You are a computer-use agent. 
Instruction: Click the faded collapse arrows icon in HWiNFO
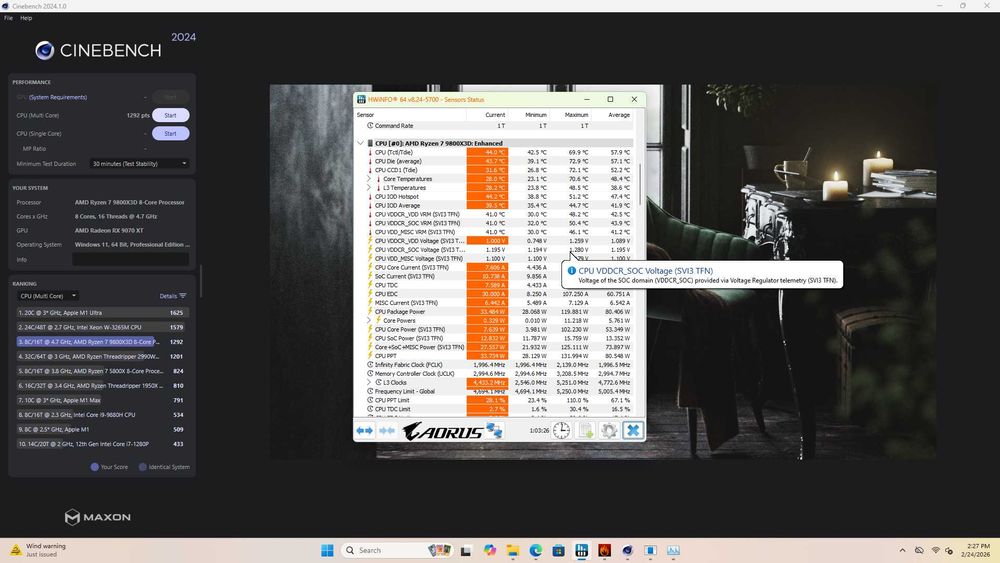pos(386,431)
